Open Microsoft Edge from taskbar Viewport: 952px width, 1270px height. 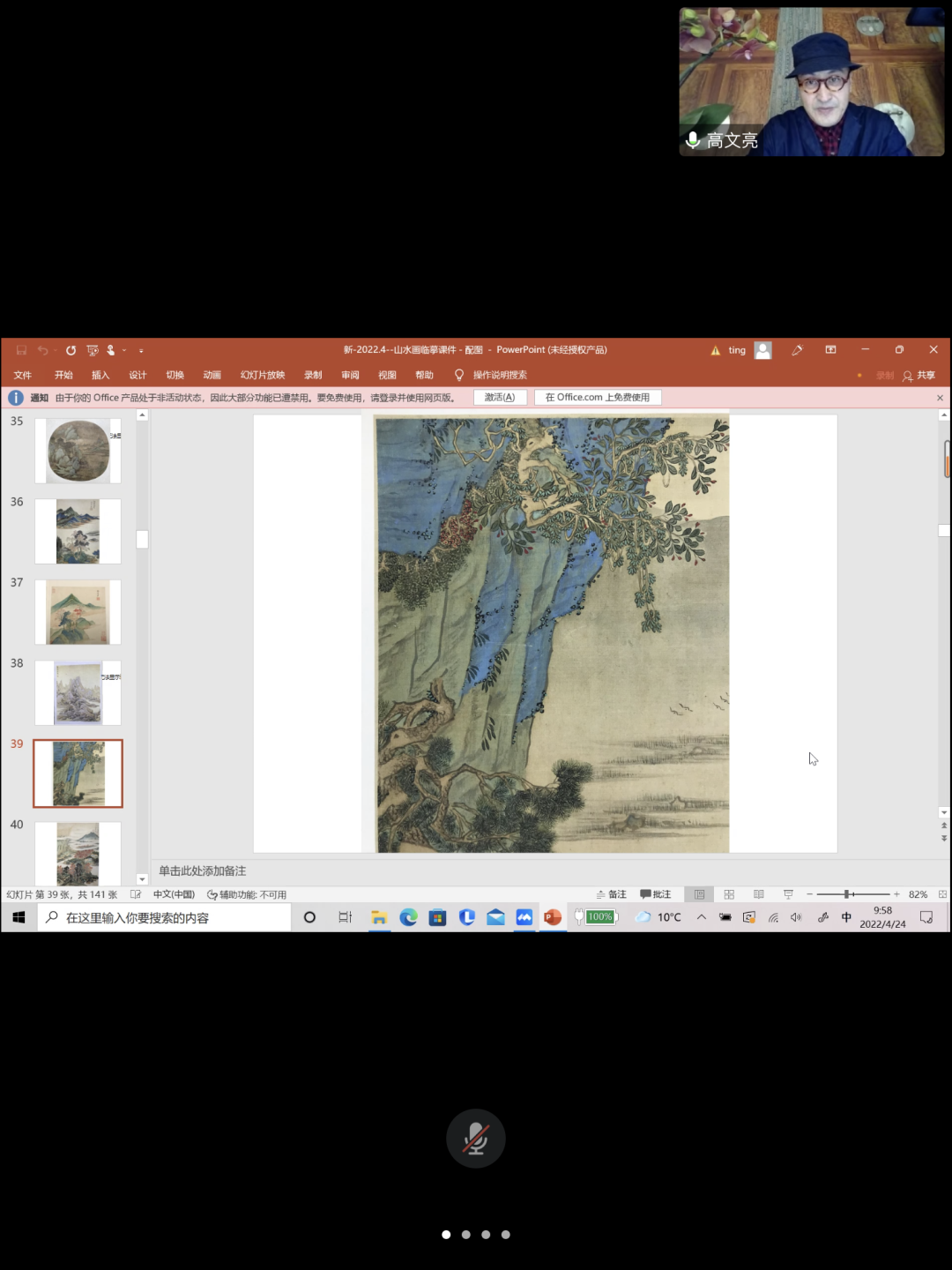coord(408,917)
